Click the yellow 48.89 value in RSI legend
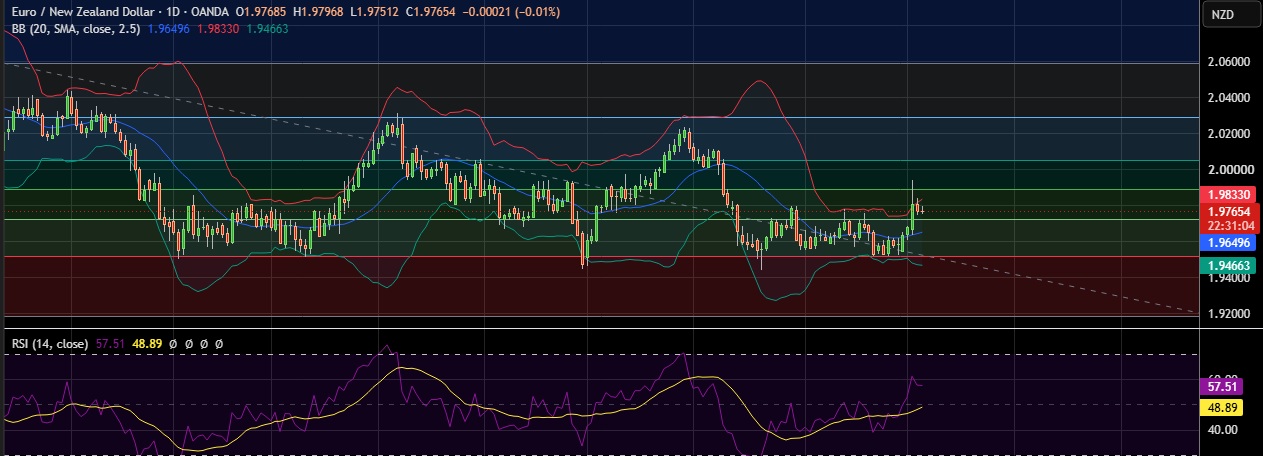1263x456 pixels. click(x=148, y=343)
